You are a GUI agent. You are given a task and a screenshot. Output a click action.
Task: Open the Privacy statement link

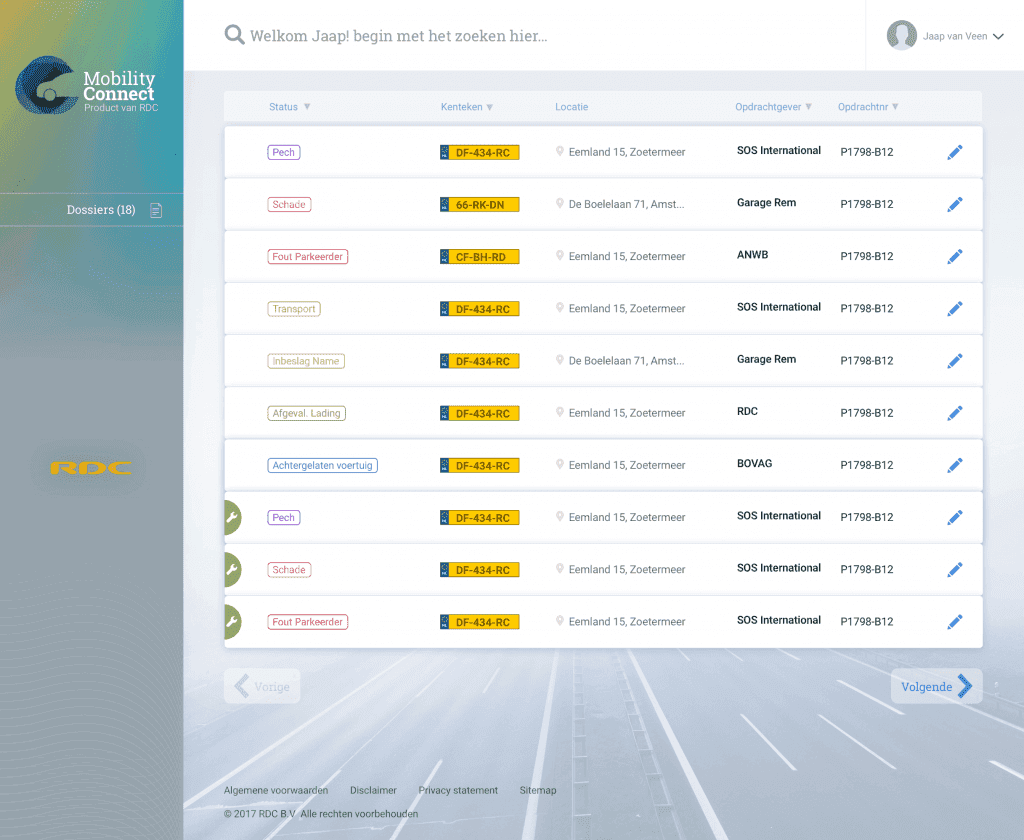point(458,790)
